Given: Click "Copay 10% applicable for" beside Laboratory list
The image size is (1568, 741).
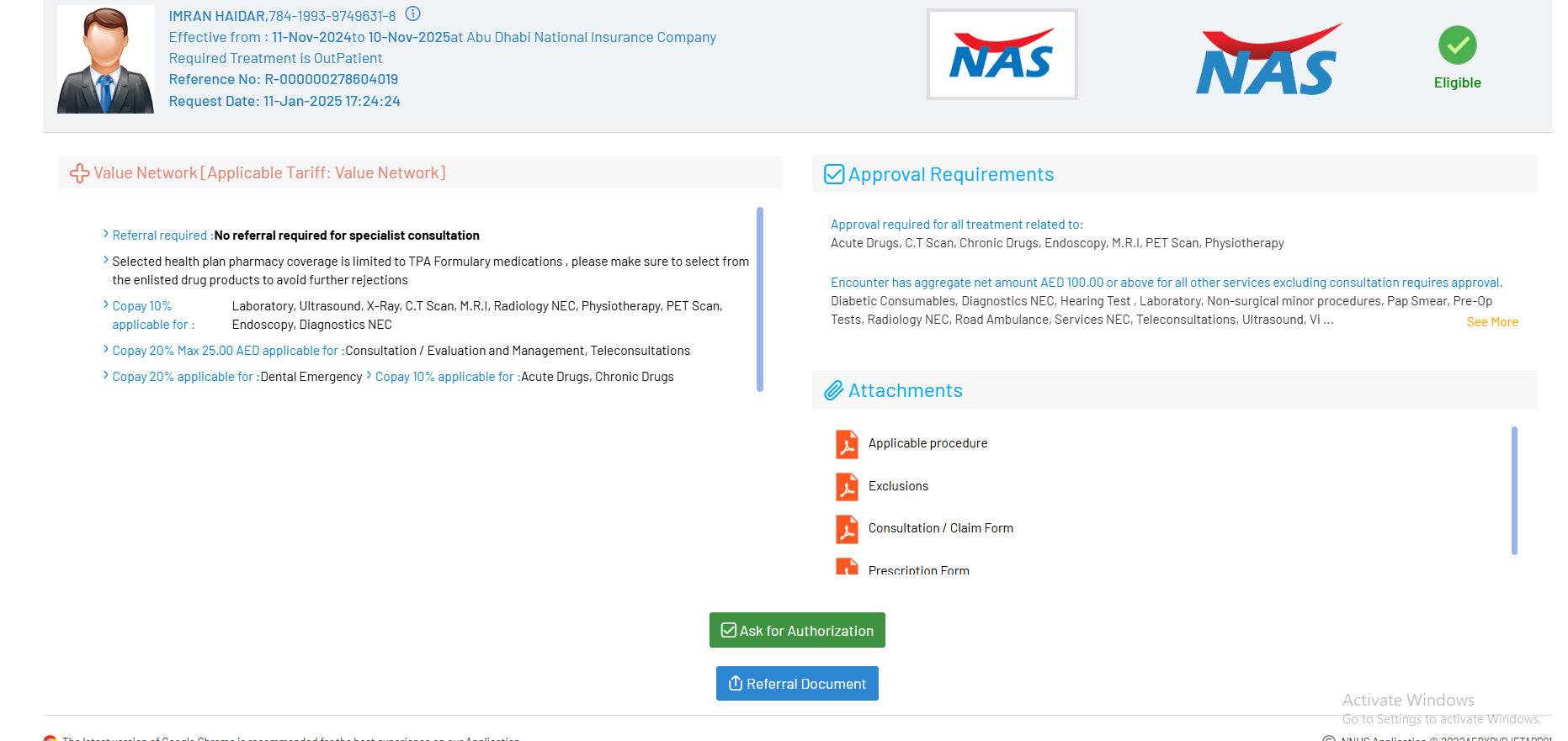Looking at the screenshot, I should (x=153, y=315).
